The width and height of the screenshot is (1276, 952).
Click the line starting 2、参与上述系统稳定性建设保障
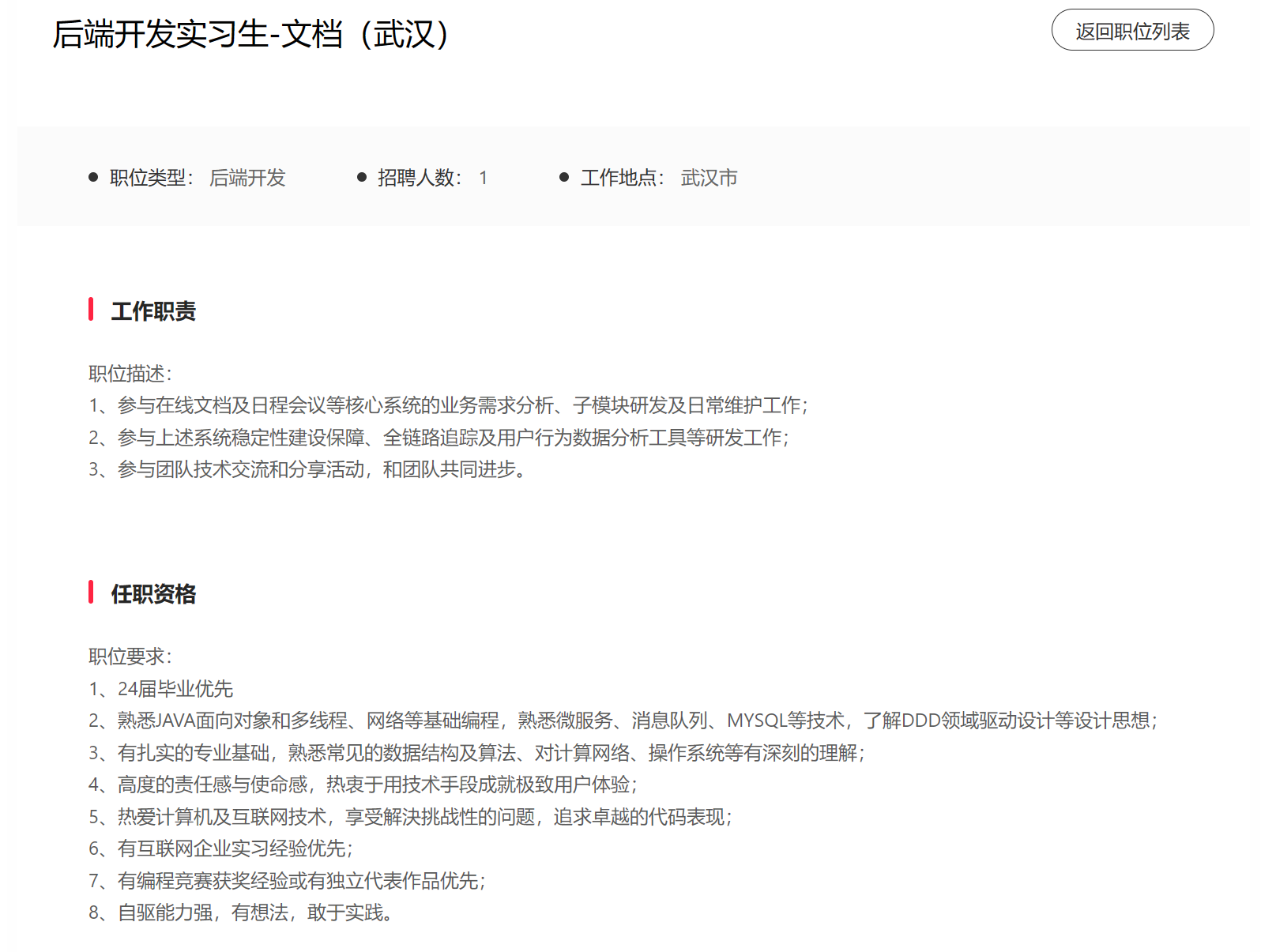(439, 438)
